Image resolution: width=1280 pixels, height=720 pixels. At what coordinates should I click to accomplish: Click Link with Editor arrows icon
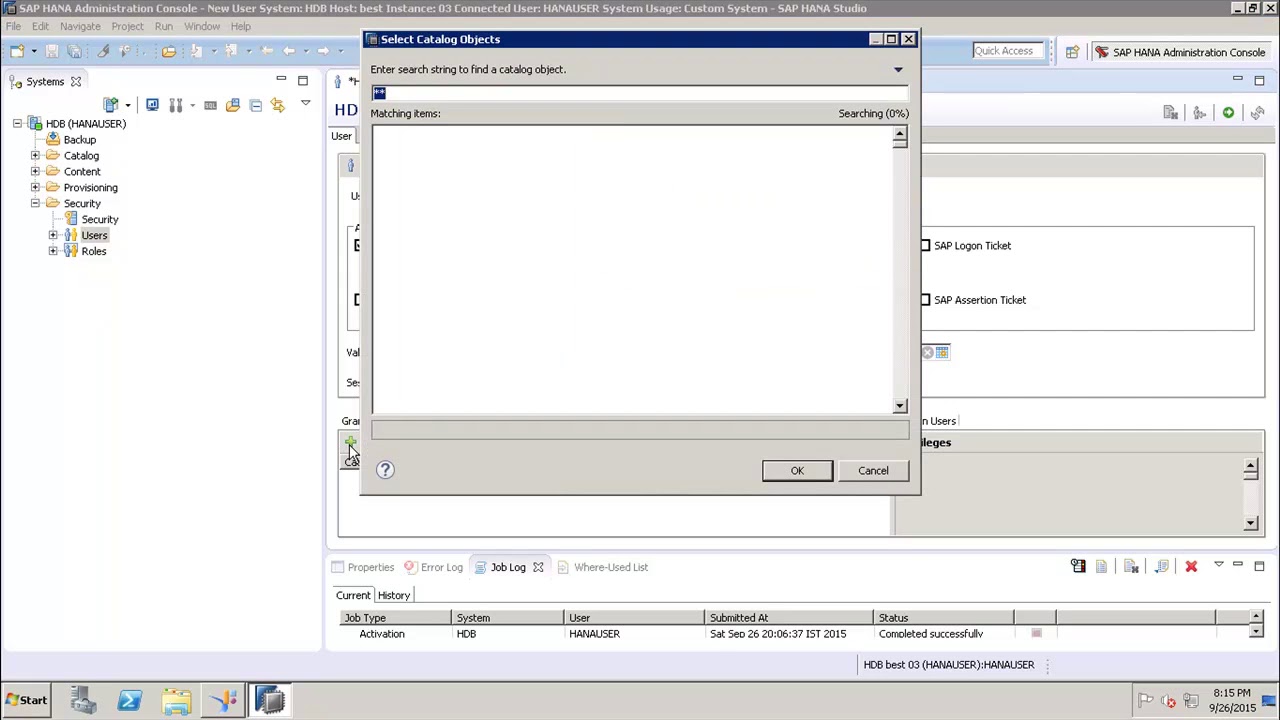tap(277, 105)
